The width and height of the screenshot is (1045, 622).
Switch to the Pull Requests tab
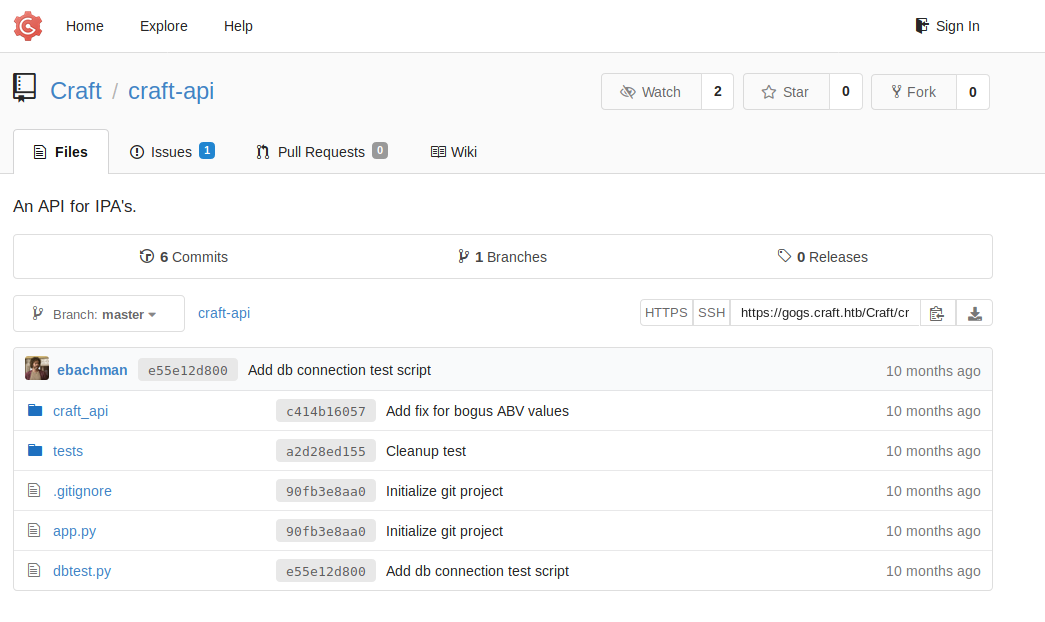(320, 152)
